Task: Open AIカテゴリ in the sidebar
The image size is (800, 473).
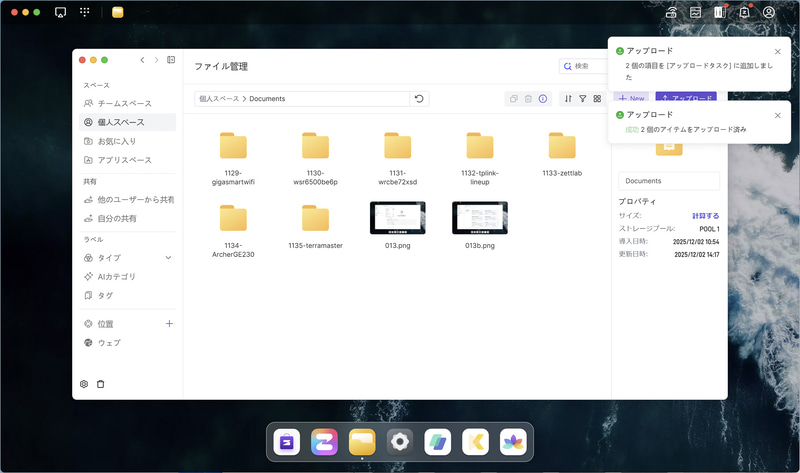Action: 128,277
